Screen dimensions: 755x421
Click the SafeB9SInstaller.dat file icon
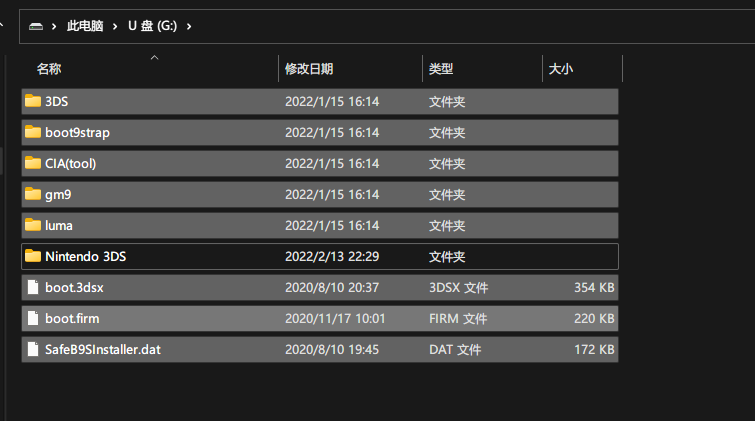pyautogui.click(x=33, y=349)
